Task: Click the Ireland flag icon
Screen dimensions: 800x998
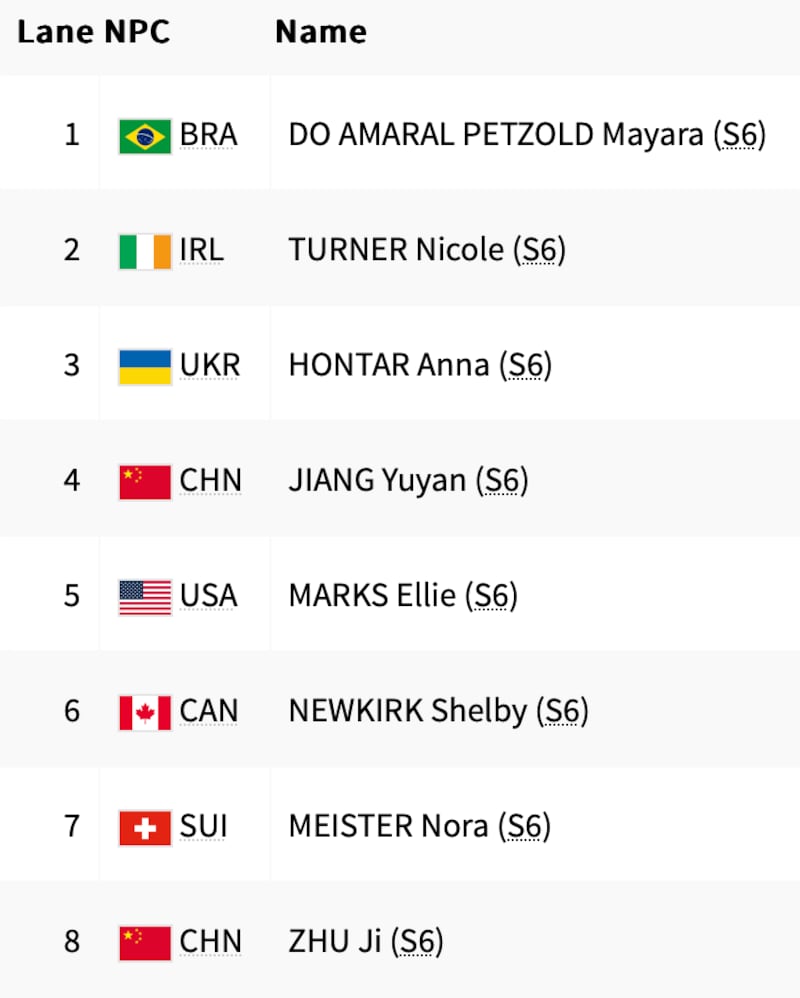Action: pyautogui.click(x=145, y=250)
